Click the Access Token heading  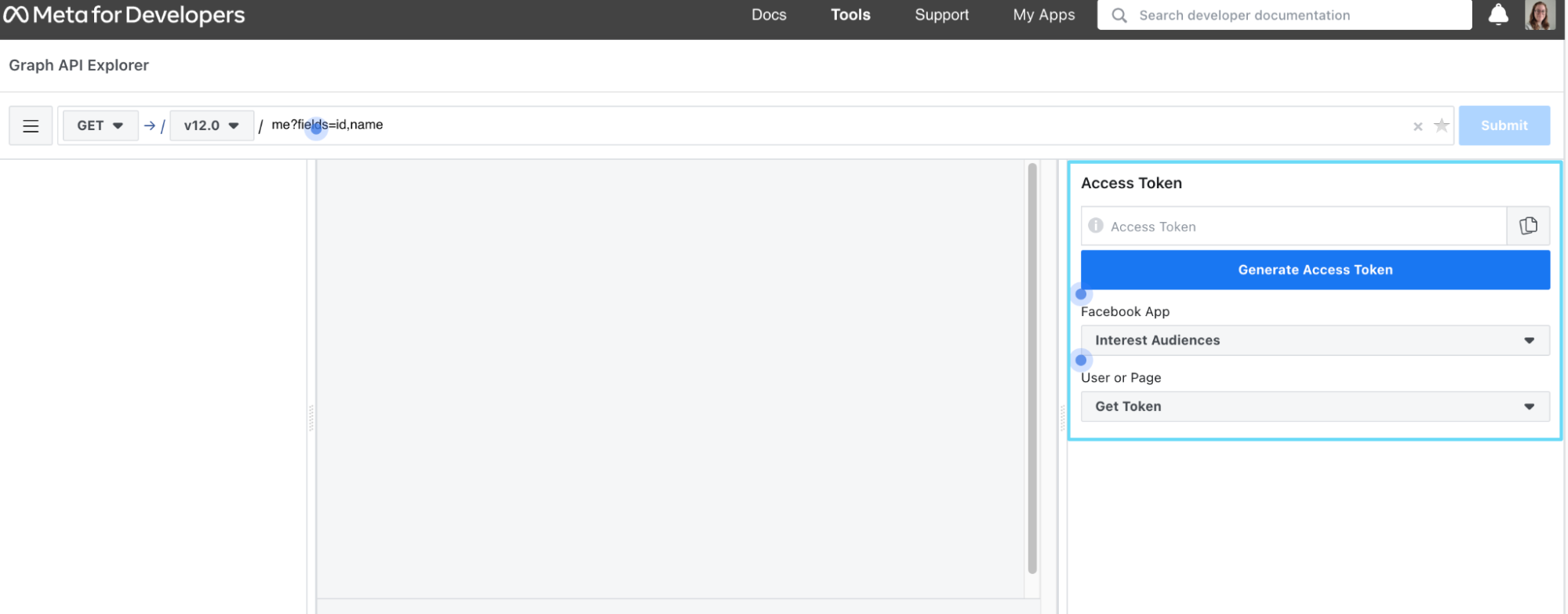(1131, 183)
